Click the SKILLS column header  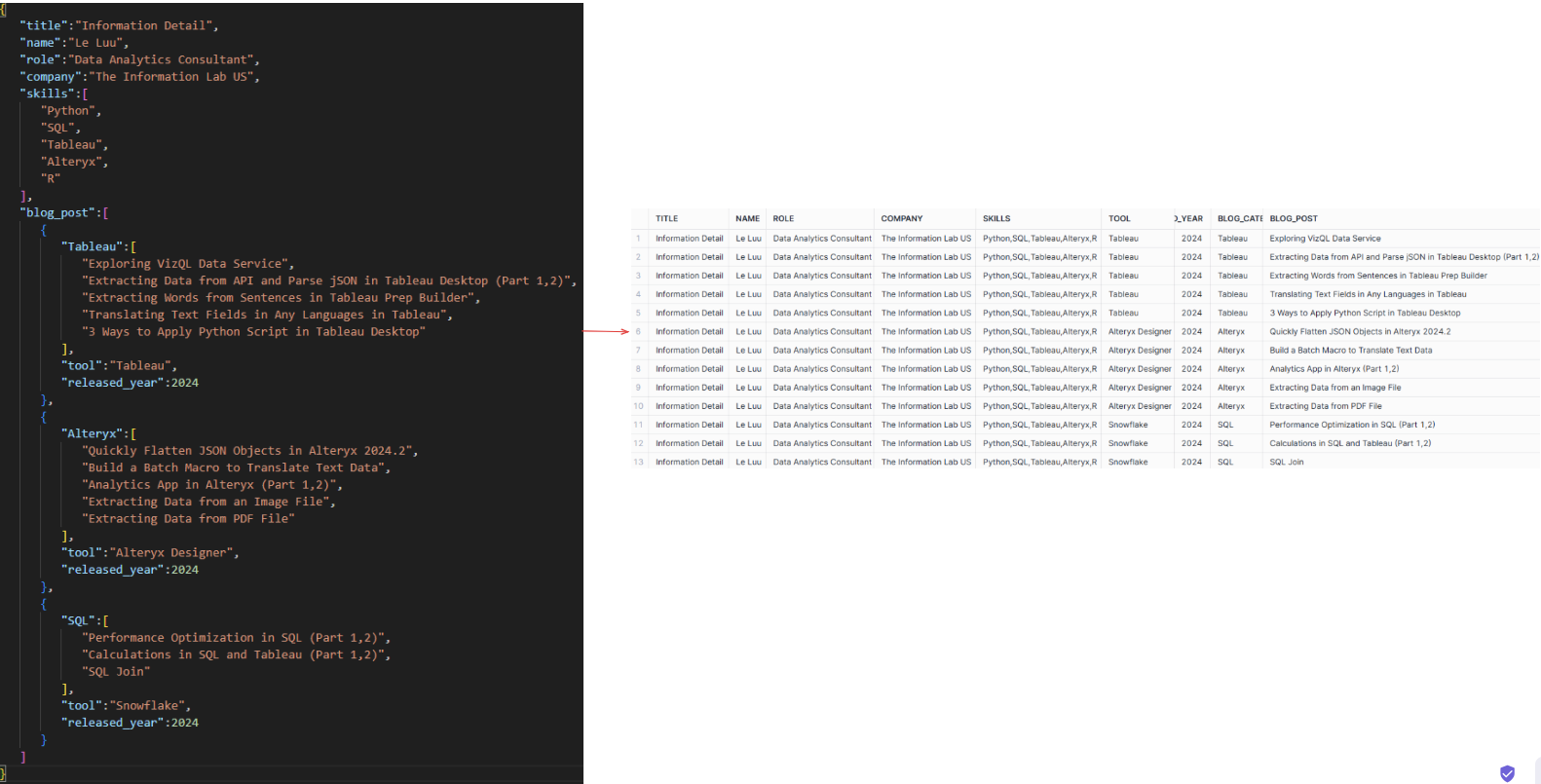click(996, 219)
